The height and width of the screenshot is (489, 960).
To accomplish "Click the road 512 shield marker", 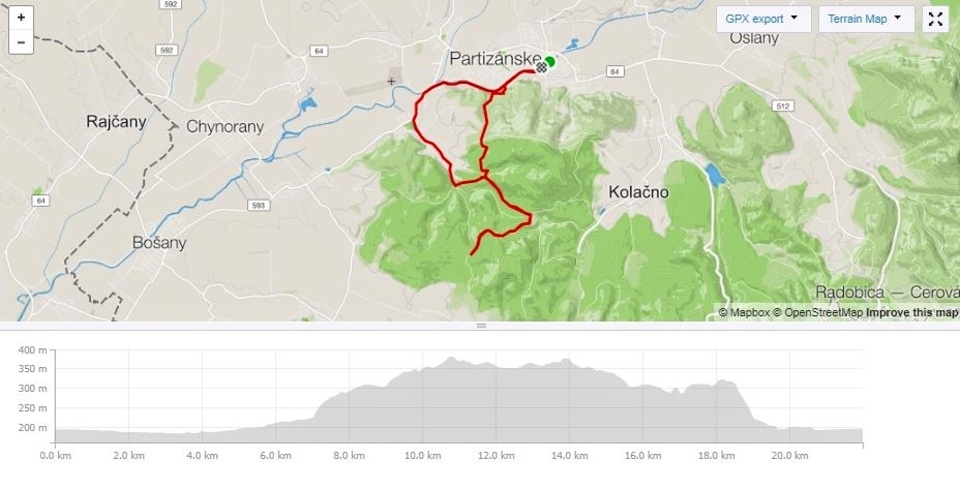I will click(782, 106).
